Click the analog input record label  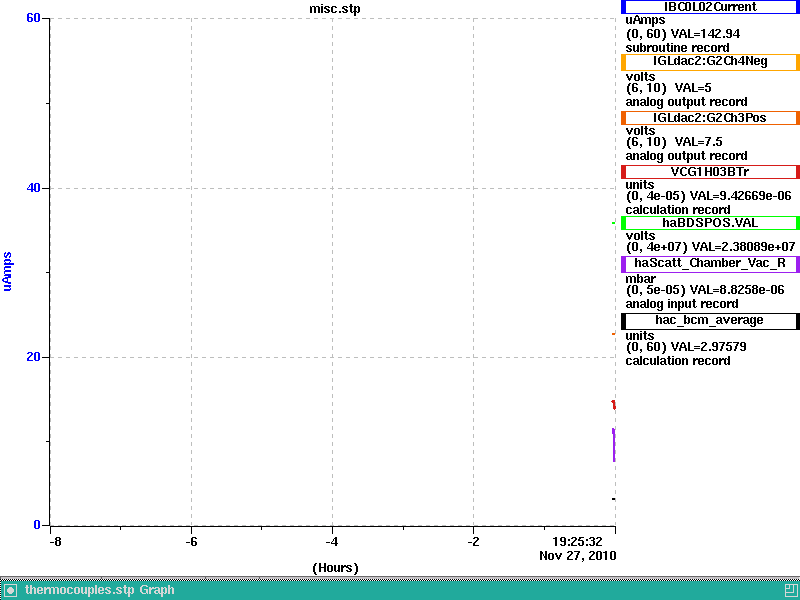point(682,304)
